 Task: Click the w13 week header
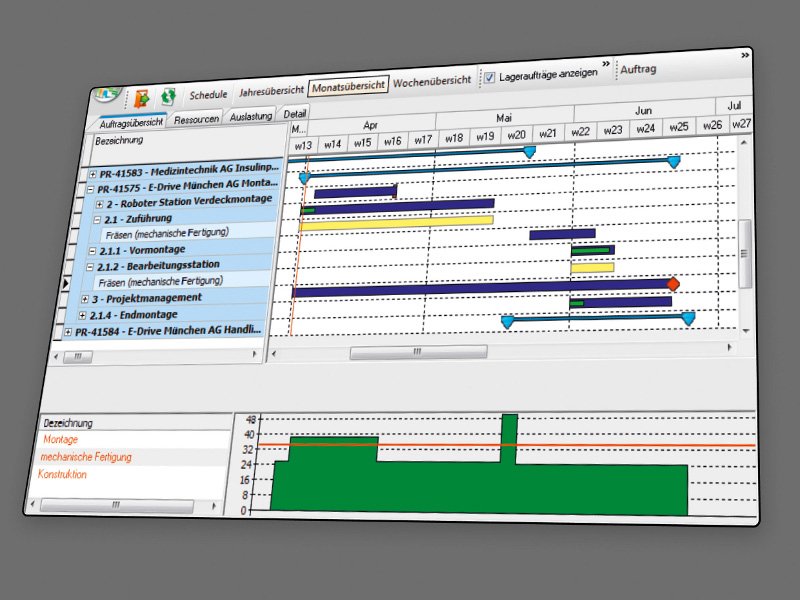point(303,145)
